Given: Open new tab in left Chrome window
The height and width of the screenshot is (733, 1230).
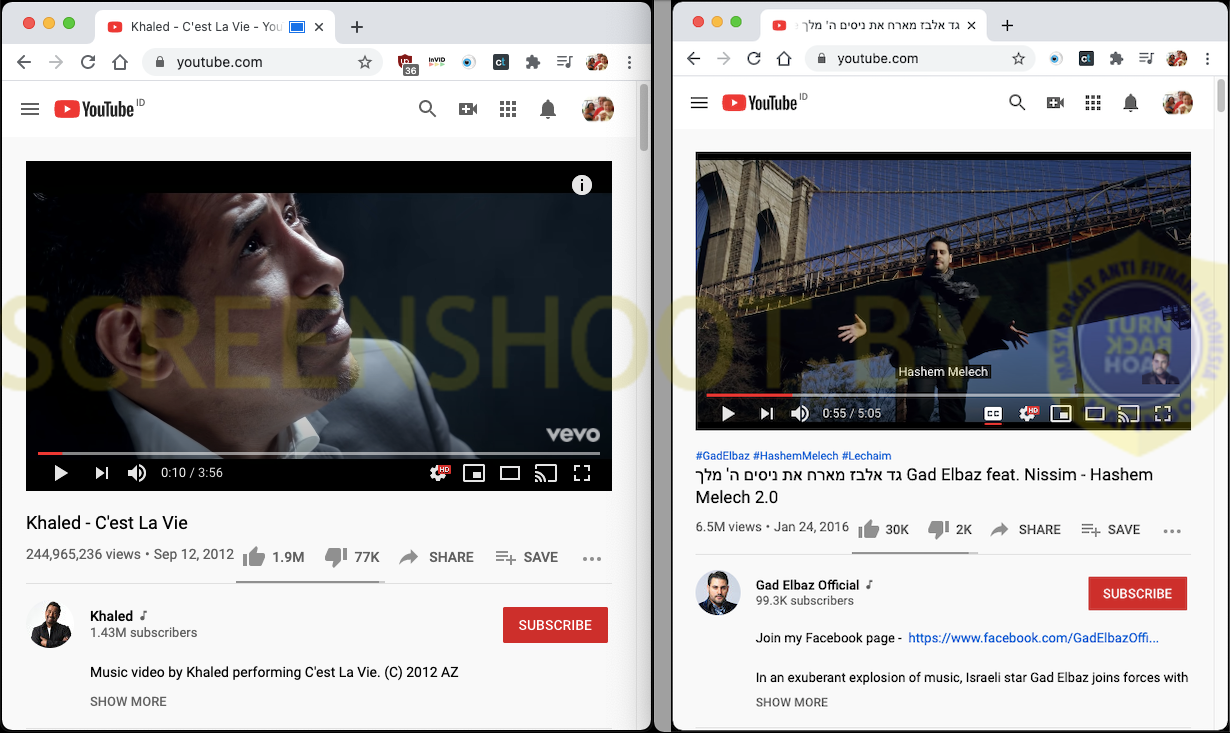Looking at the screenshot, I should [x=357, y=27].
